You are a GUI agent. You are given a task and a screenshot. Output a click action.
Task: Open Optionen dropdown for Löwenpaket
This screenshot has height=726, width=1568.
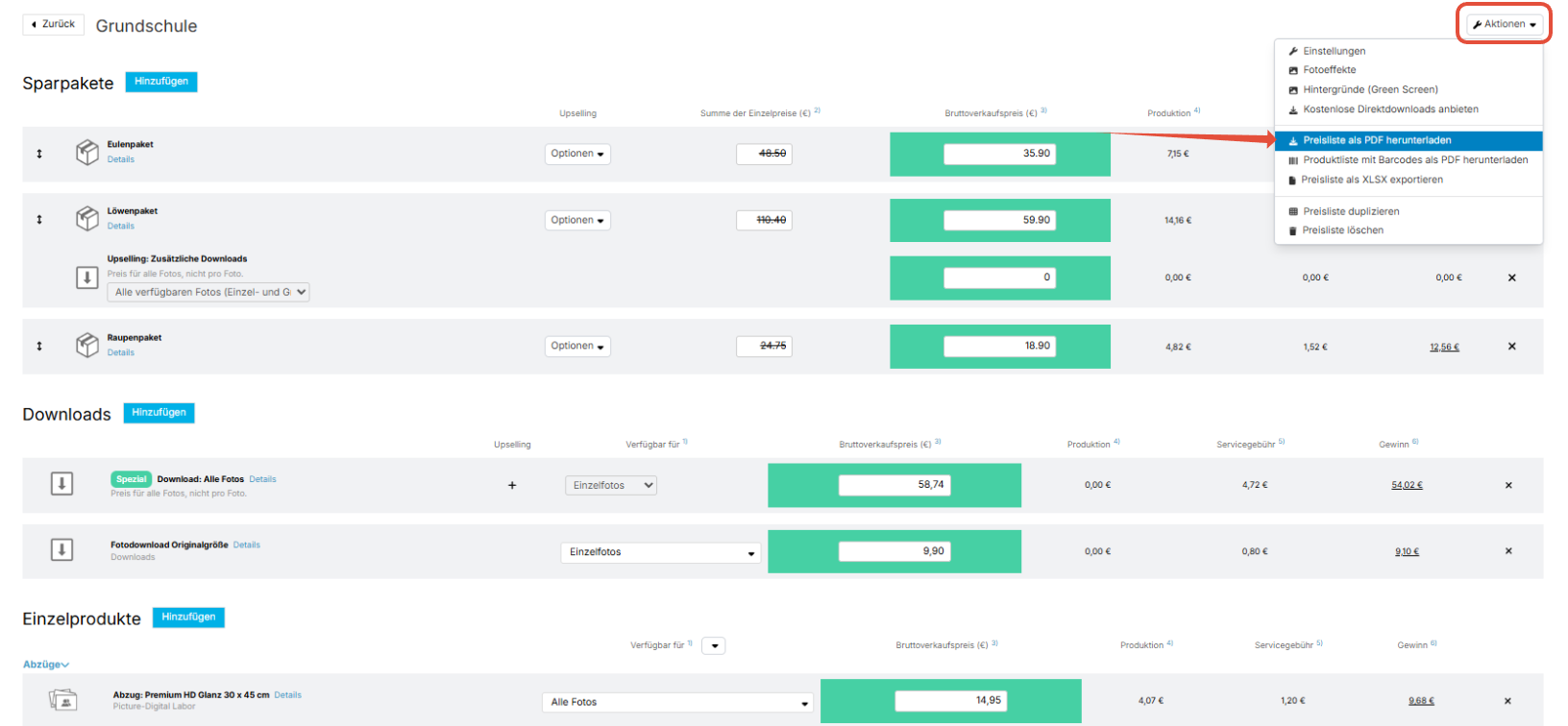(577, 220)
